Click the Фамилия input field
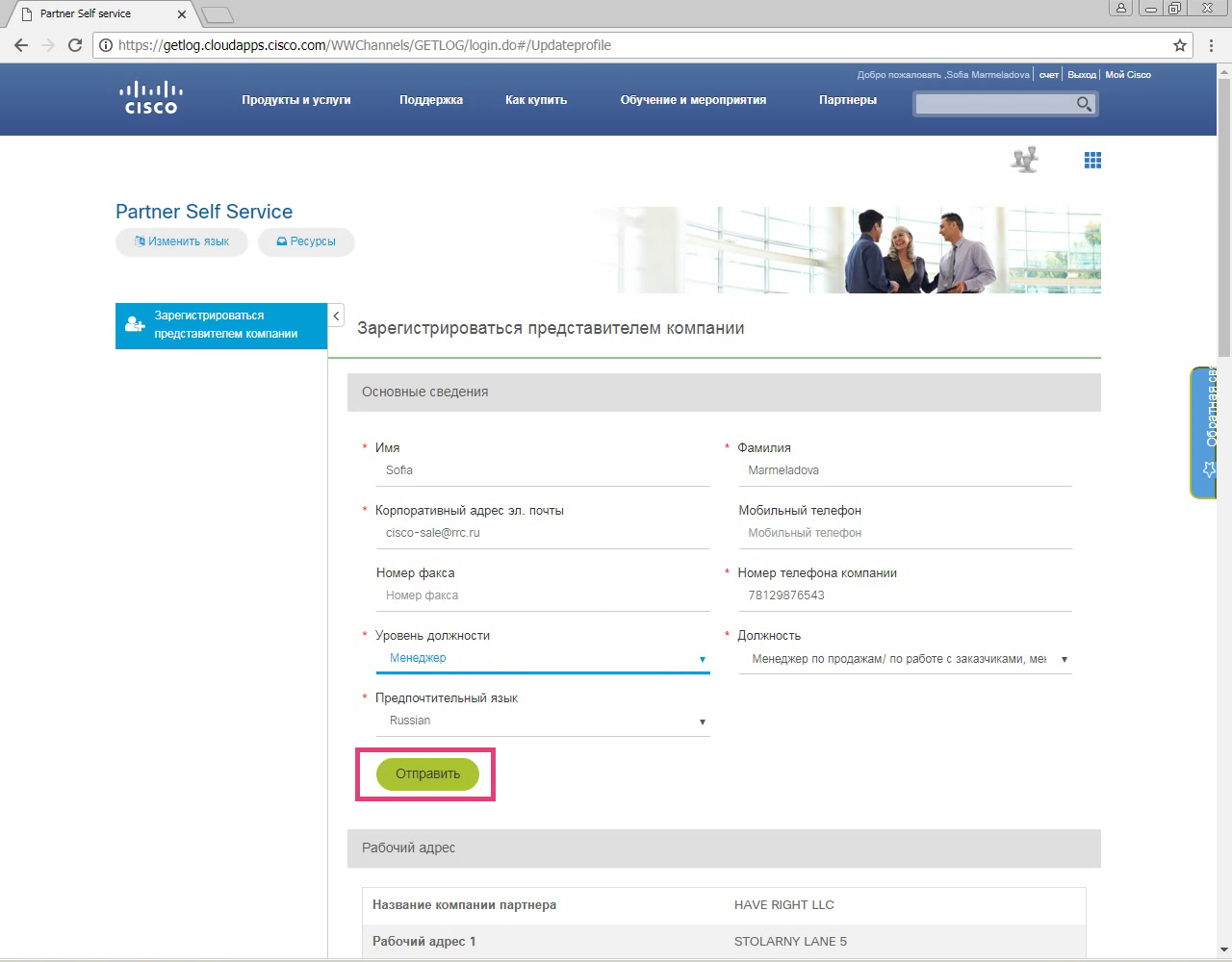Screen dimensions: 1232x962 905,471
